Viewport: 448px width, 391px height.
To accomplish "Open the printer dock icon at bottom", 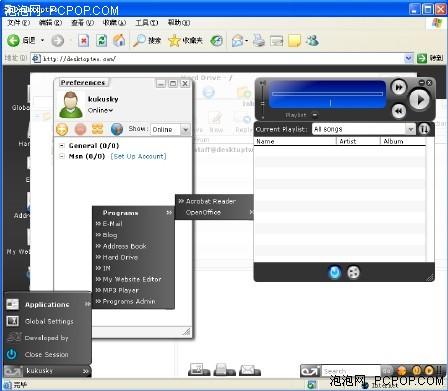I will click(224, 369).
